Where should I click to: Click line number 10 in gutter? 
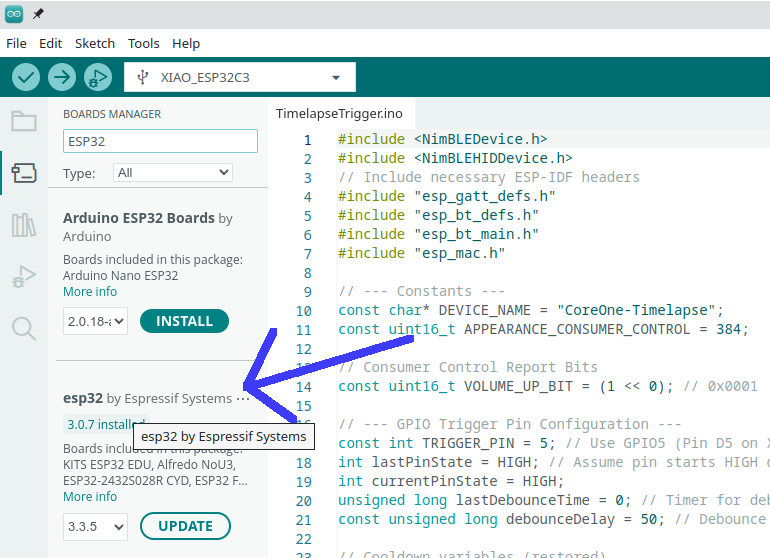(x=303, y=311)
